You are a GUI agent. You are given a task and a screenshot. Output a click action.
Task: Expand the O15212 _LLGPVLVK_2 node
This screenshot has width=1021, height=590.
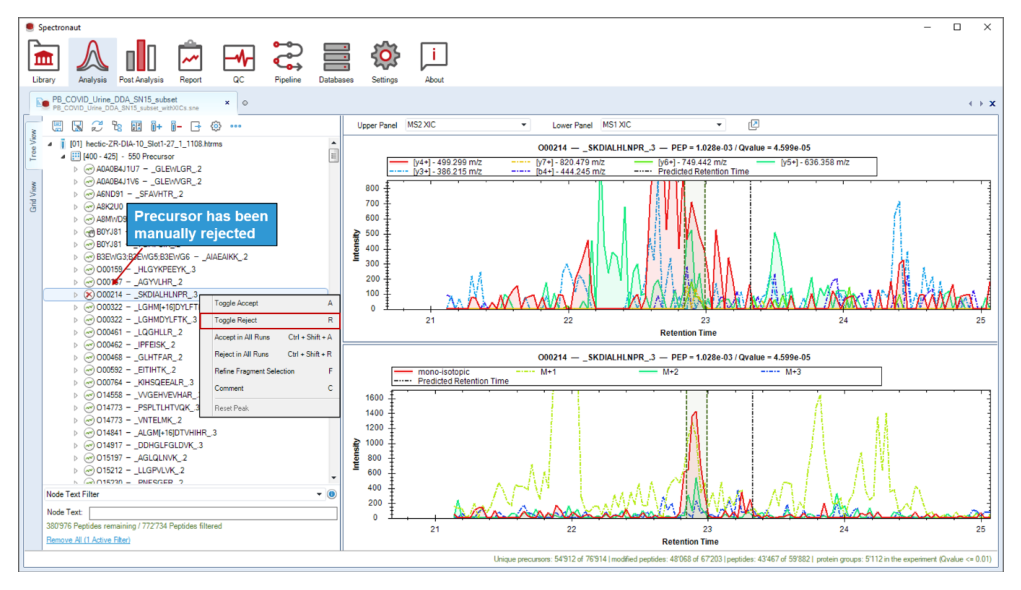pos(76,470)
